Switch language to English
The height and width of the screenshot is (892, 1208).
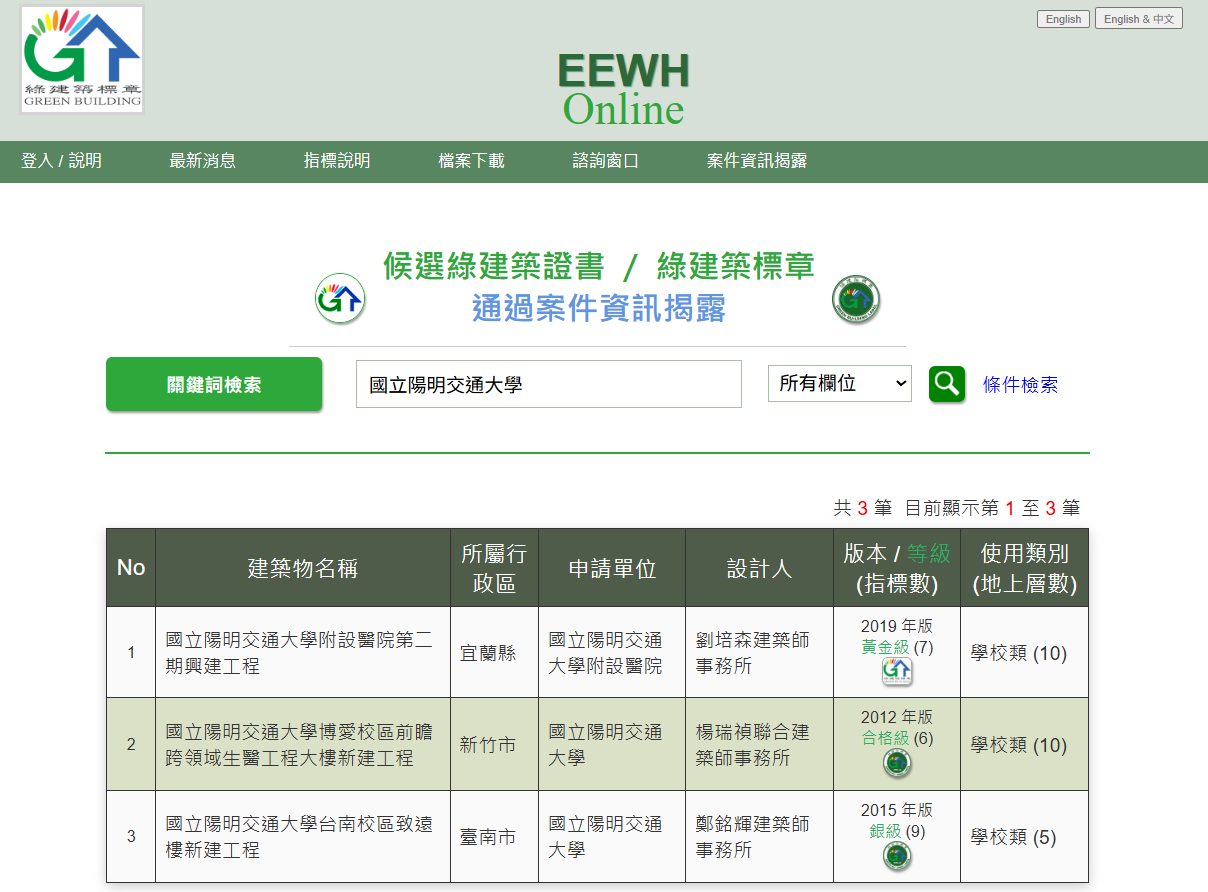click(1063, 19)
